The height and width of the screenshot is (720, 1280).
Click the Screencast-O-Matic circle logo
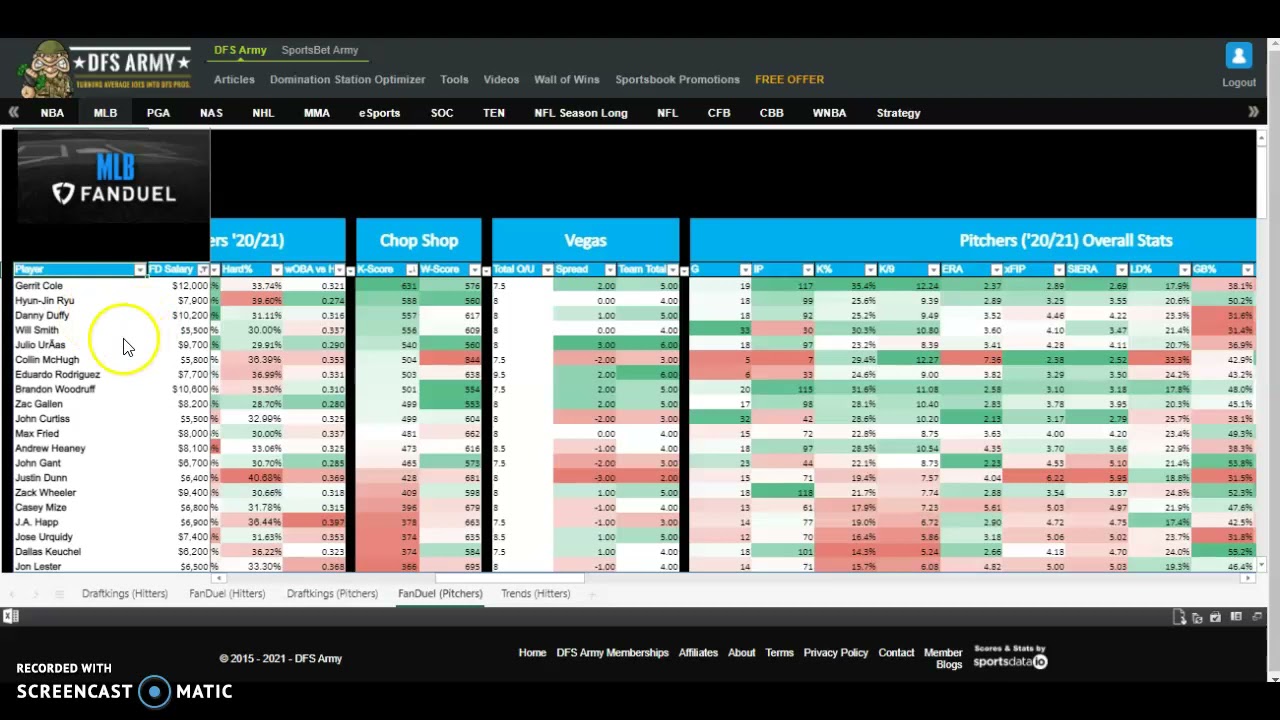point(154,691)
